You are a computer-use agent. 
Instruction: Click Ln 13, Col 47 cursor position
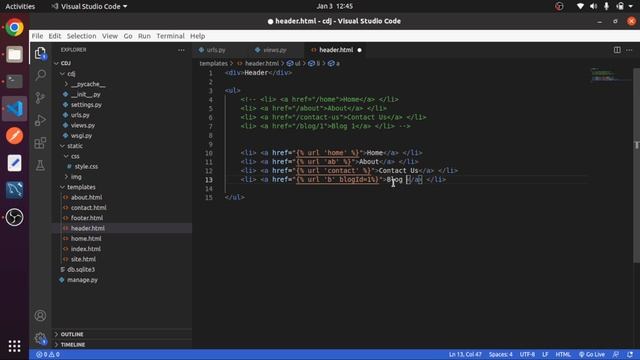click(465, 354)
